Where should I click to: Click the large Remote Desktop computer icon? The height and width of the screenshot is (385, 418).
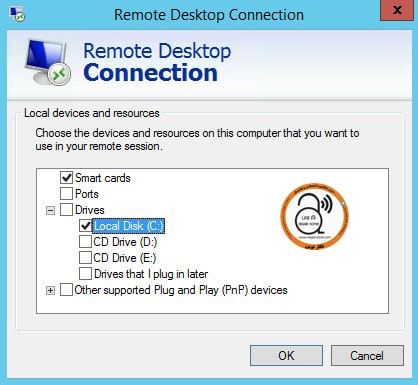coord(48,62)
